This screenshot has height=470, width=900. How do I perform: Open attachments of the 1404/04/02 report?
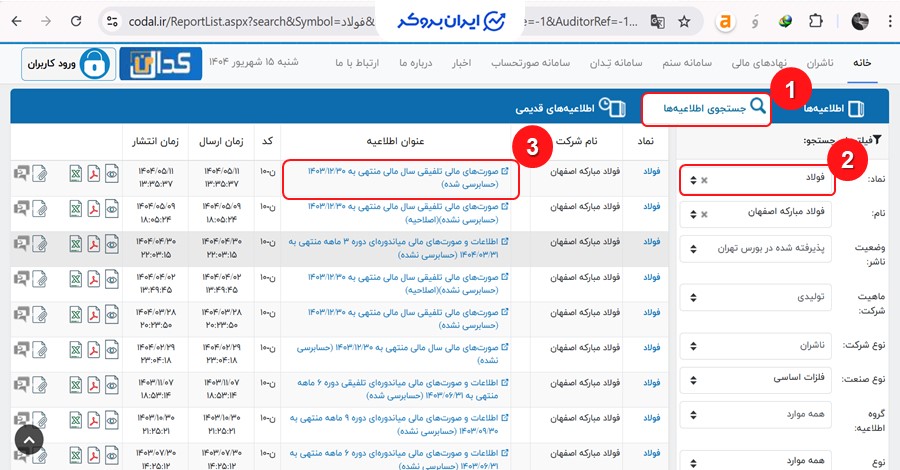tap(40, 279)
